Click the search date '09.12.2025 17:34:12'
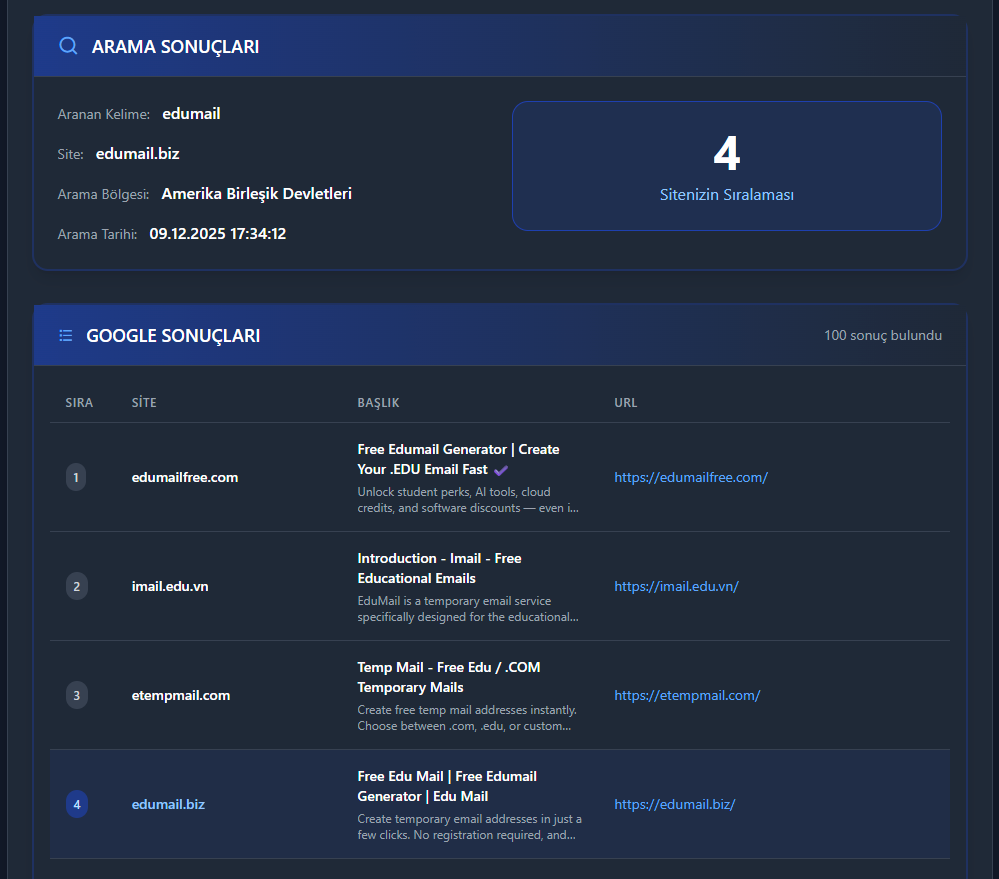This screenshot has width=999, height=879. [x=217, y=234]
